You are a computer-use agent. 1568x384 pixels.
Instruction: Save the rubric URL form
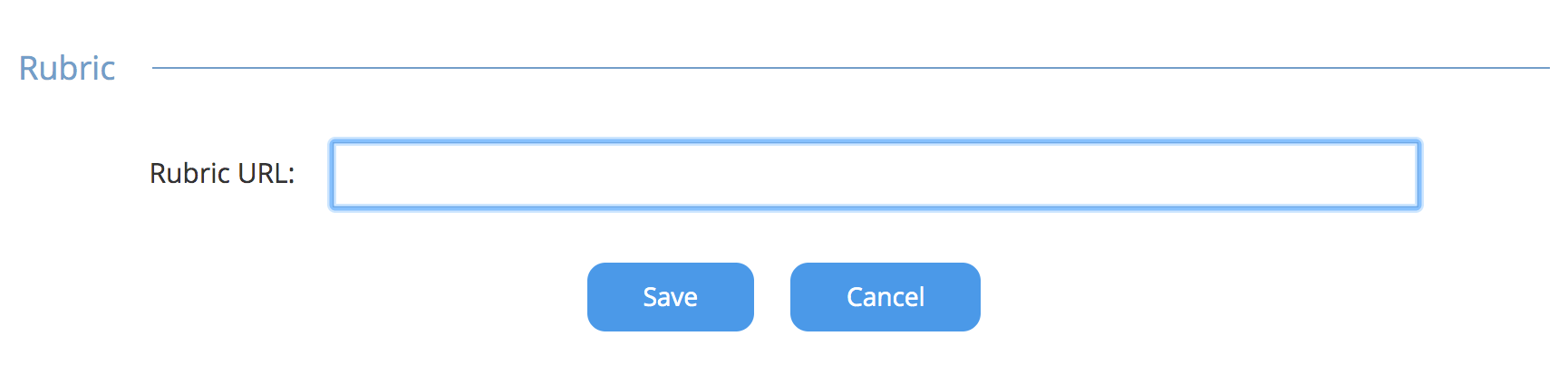pos(670,297)
